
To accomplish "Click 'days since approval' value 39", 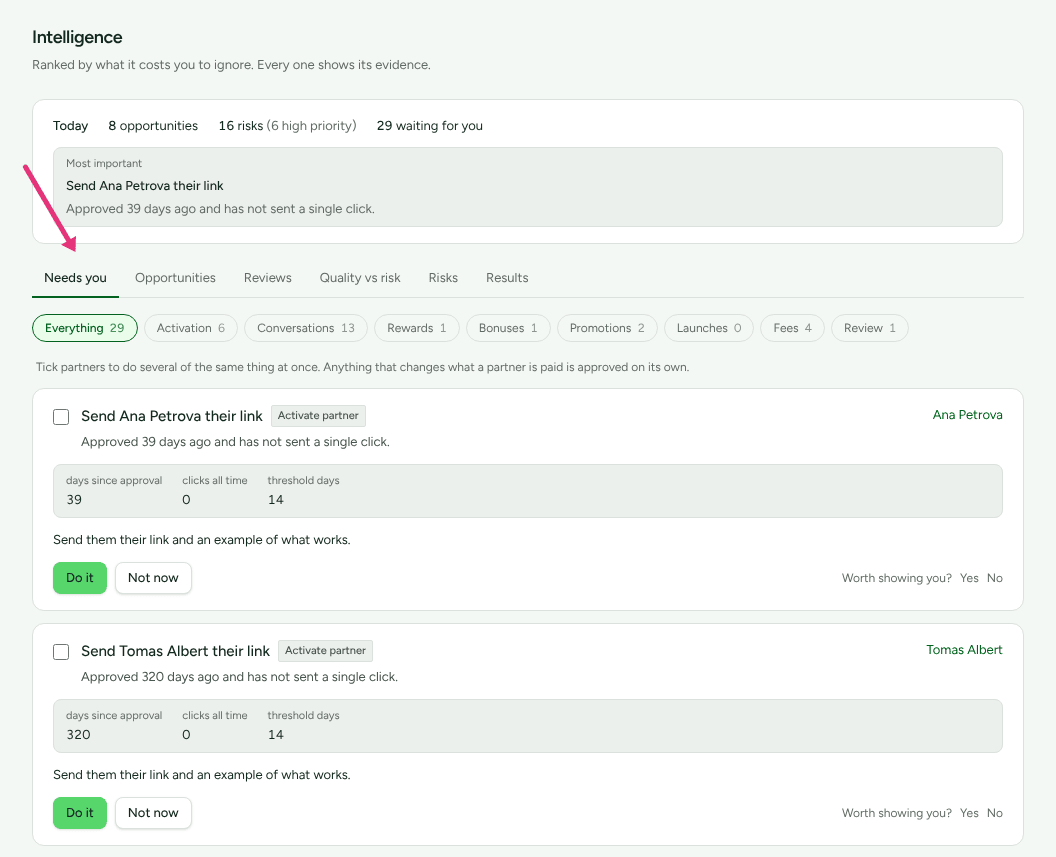I will (74, 500).
